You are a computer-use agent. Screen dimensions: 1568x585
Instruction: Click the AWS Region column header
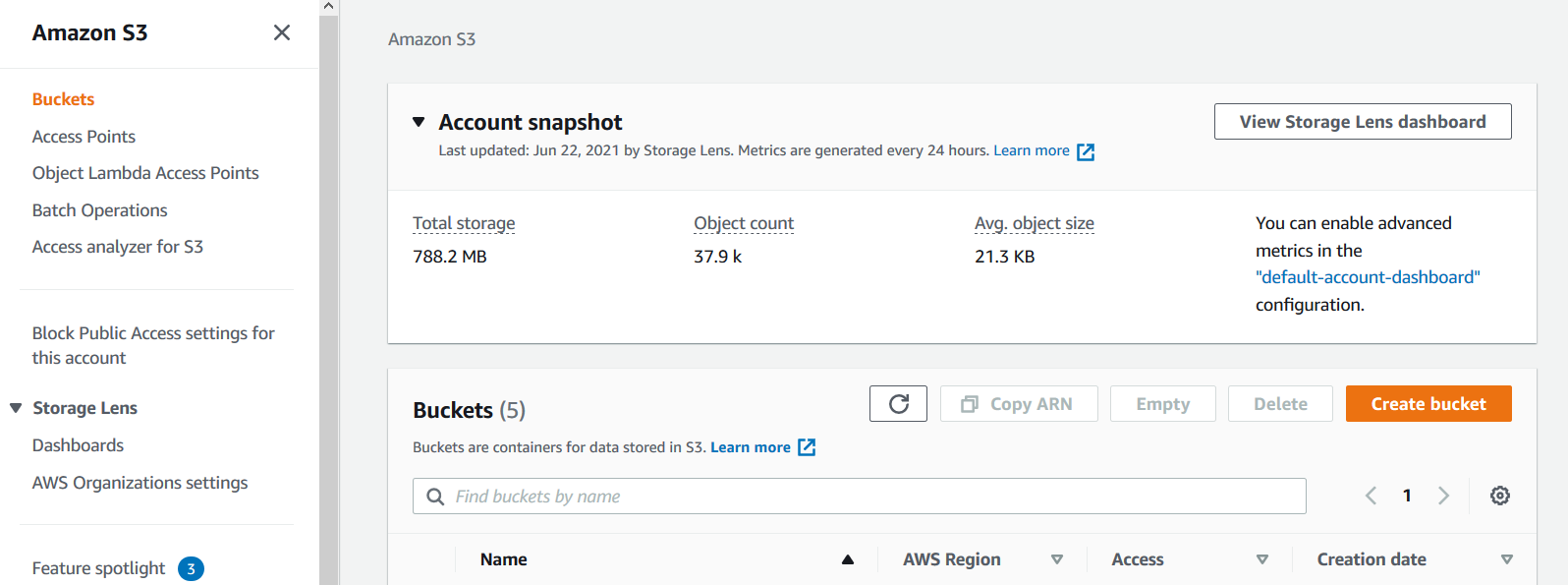pyautogui.click(x=952, y=559)
